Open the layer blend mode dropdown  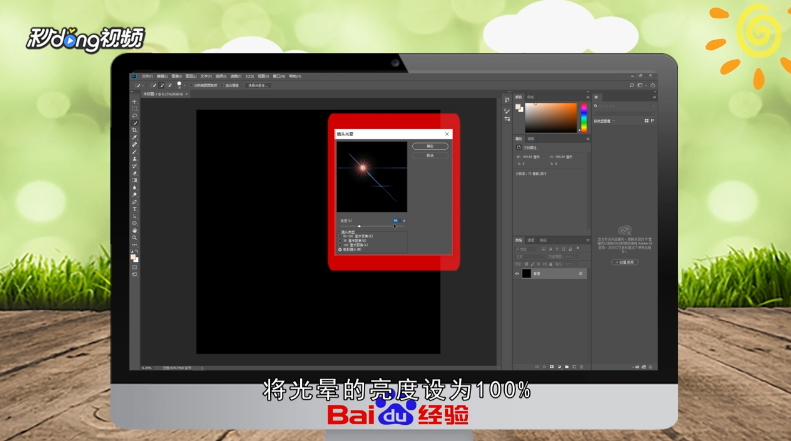point(530,257)
